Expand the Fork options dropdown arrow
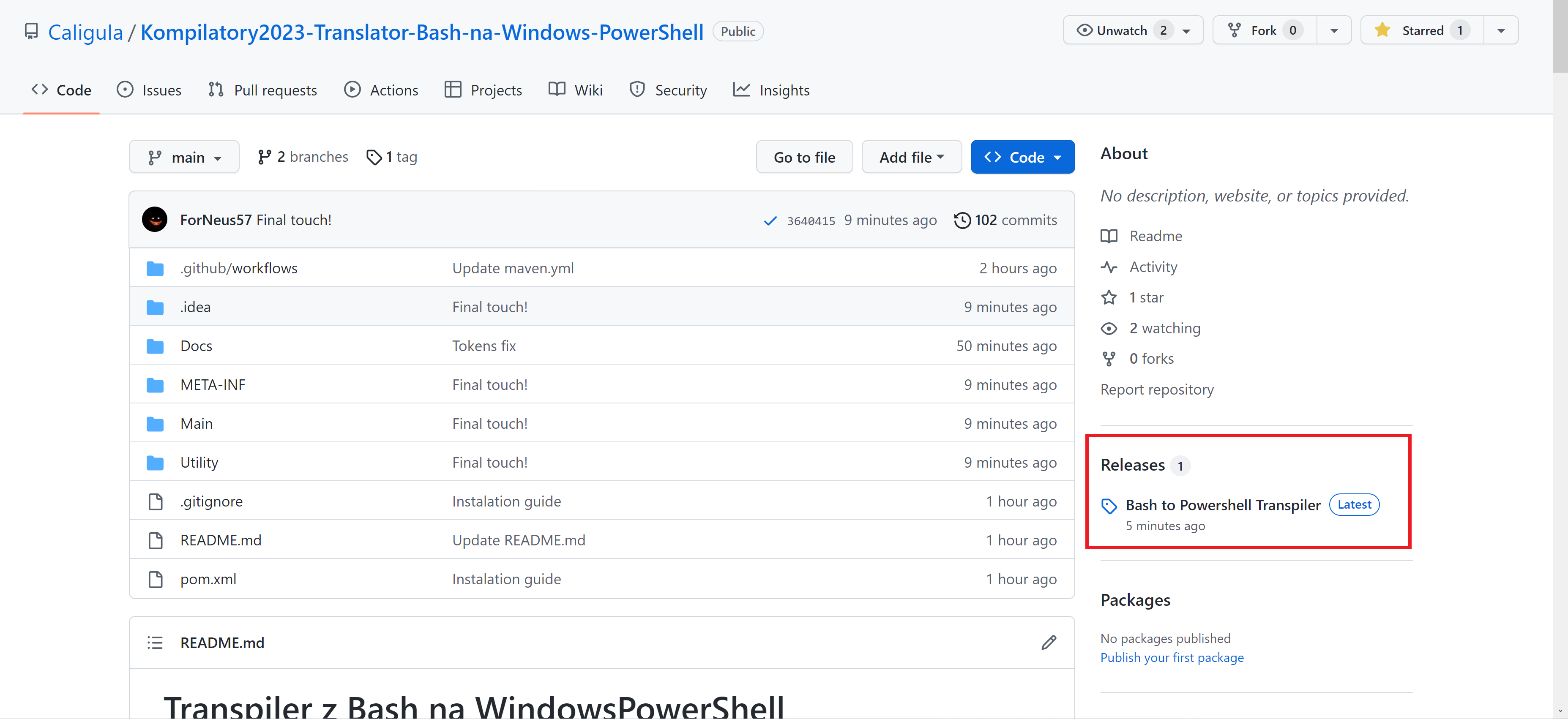 (1334, 30)
